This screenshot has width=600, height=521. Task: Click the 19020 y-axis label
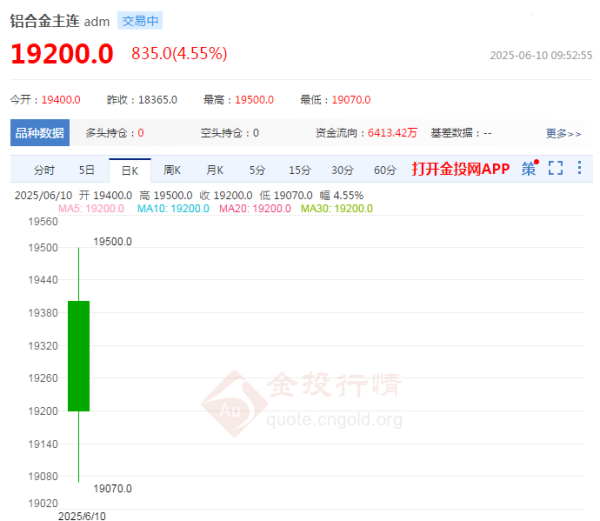click(43, 503)
